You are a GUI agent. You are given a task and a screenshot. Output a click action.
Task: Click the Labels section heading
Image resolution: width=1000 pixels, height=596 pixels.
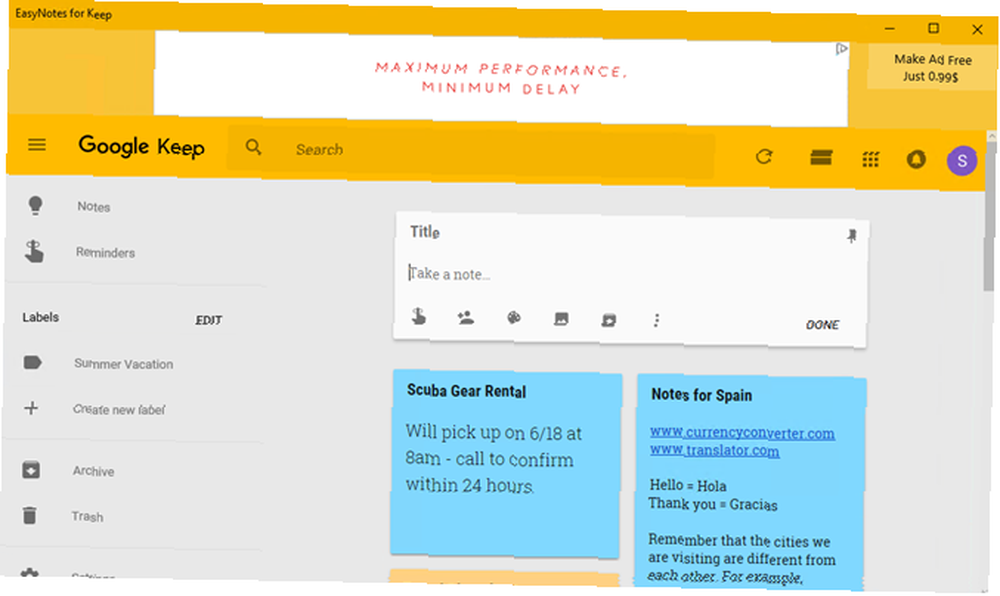(x=41, y=317)
